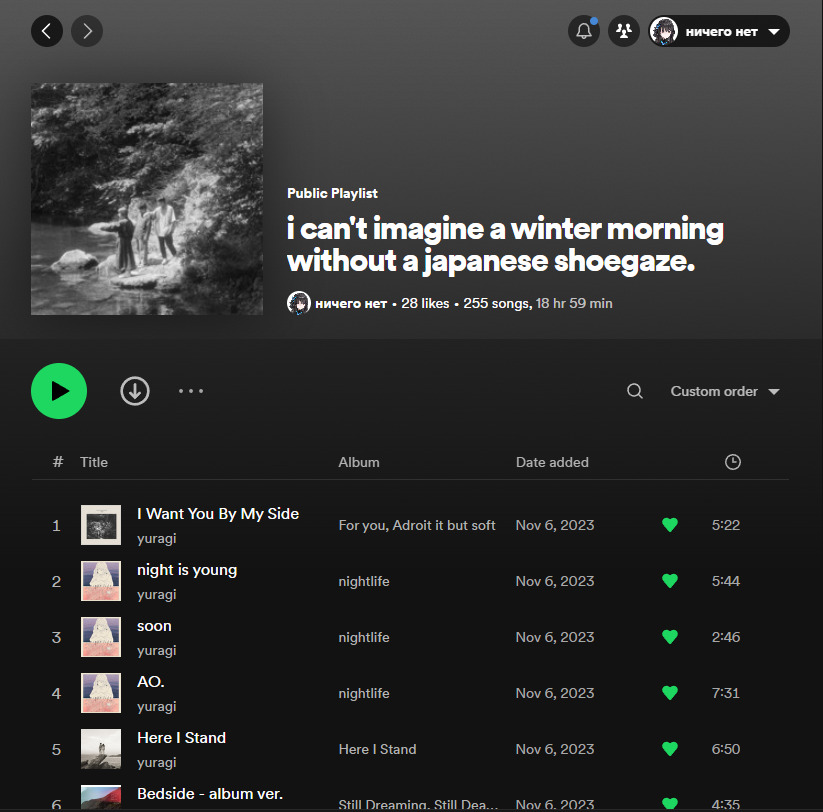The height and width of the screenshot is (812, 823).
Task: Select the track soon
Action: (x=154, y=626)
